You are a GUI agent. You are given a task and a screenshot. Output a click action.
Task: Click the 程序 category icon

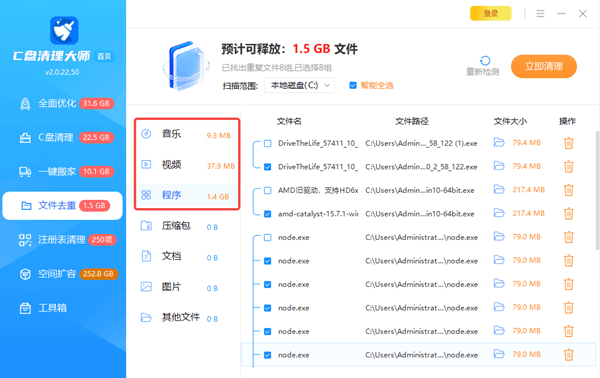tap(146, 195)
